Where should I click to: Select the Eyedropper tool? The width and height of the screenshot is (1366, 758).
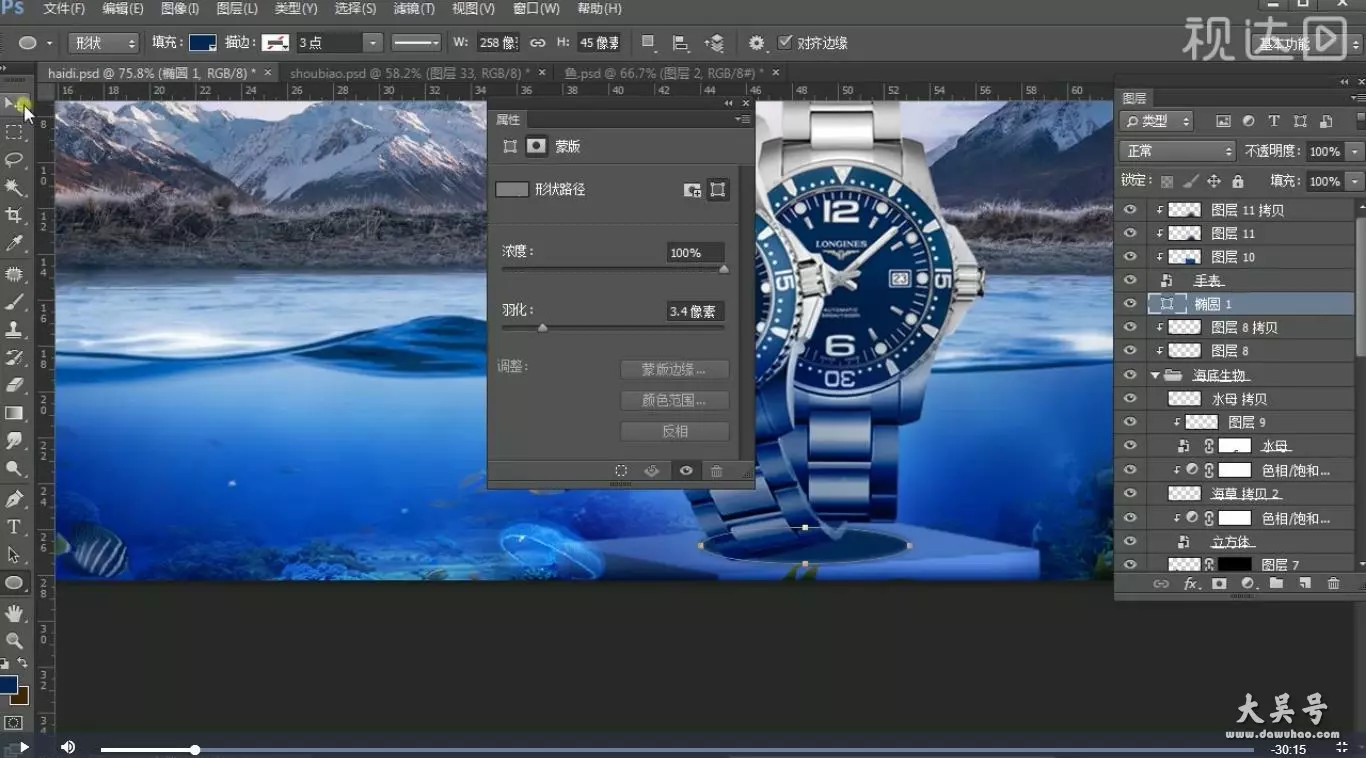[x=14, y=244]
